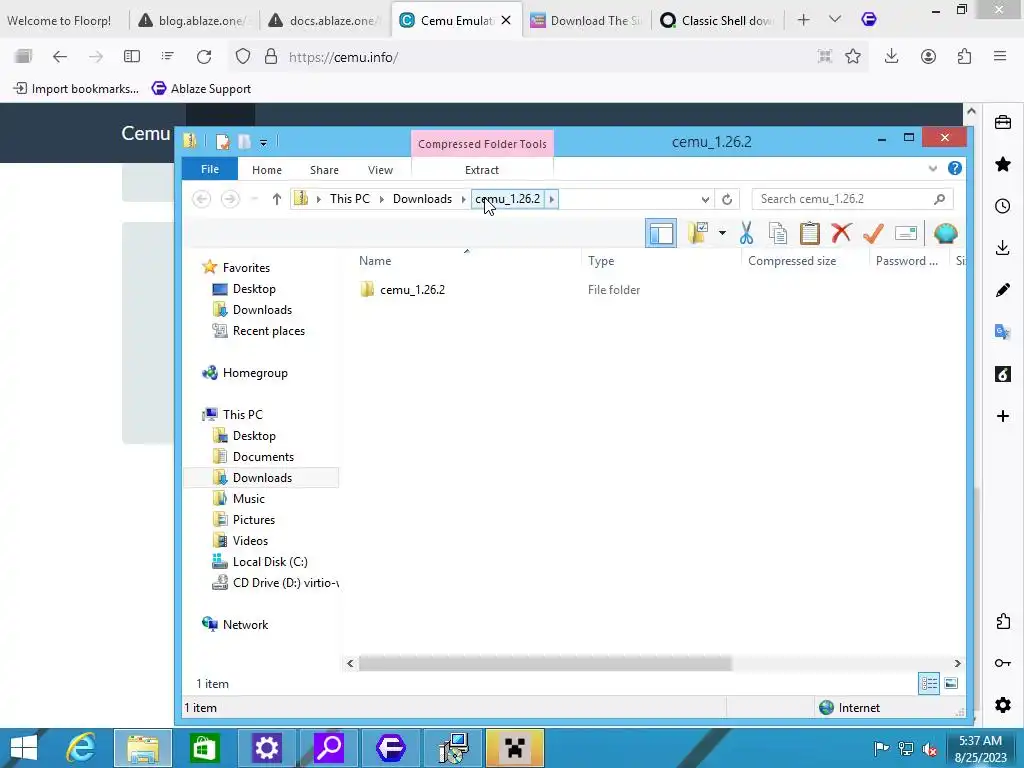
Task: Open Internet Explorer from the taskbar
Action: (81, 748)
